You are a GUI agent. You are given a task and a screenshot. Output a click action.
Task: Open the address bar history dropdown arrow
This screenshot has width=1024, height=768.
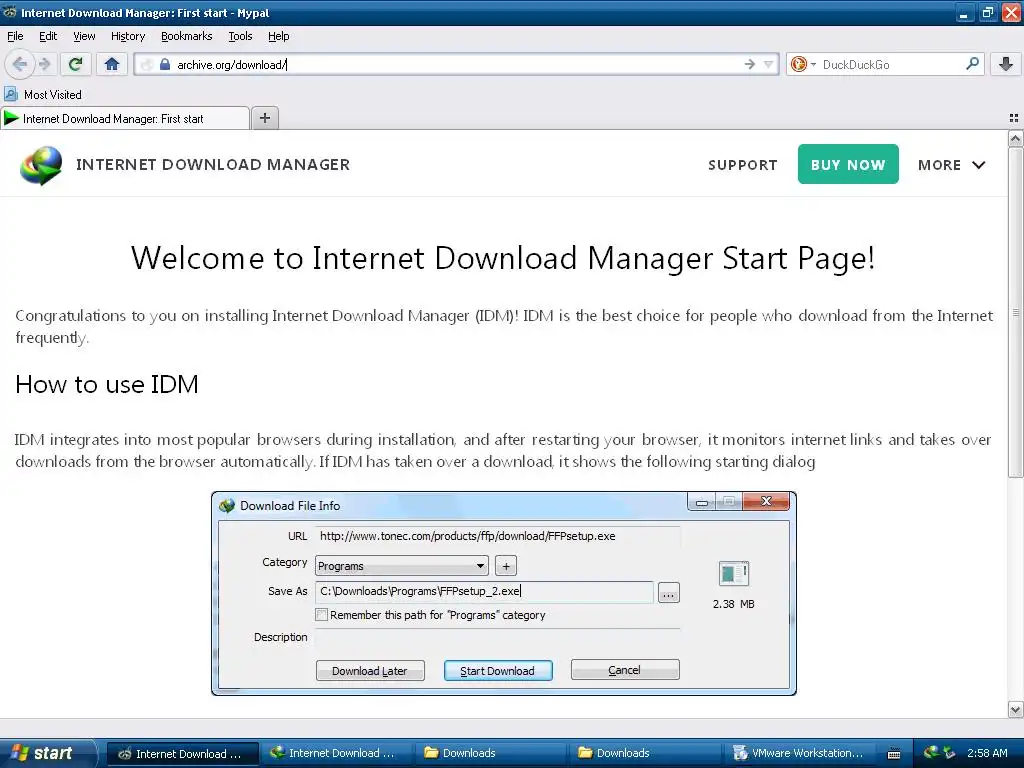point(769,64)
